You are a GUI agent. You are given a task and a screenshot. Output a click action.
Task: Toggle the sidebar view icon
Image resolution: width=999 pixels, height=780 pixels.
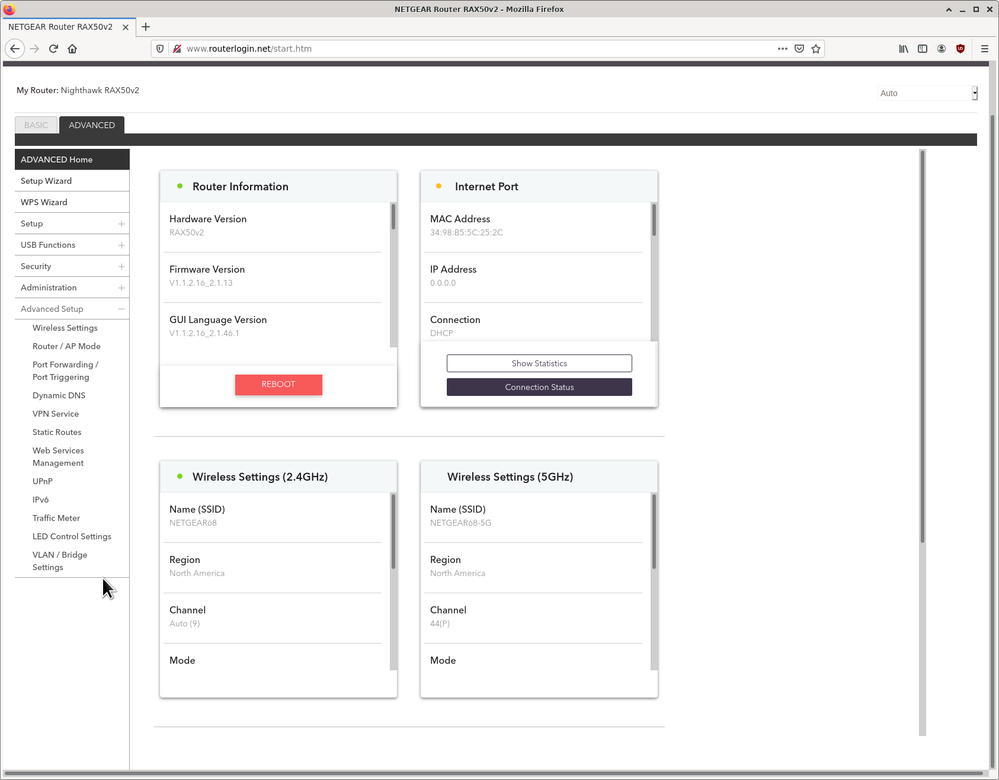click(923, 48)
